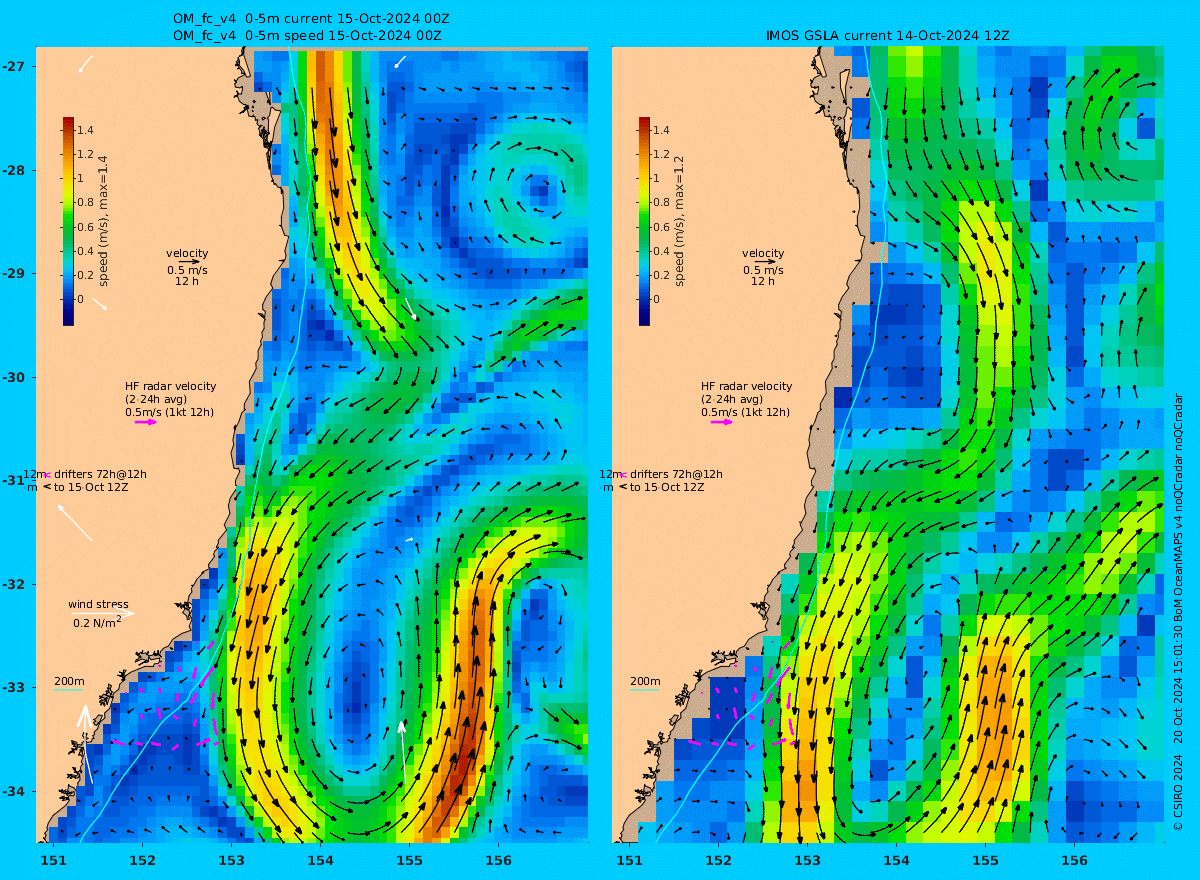The height and width of the screenshot is (880, 1200).
Task: Click the black velocity scale arrow in IMOS GSLA legend
Action: (x=764, y=261)
